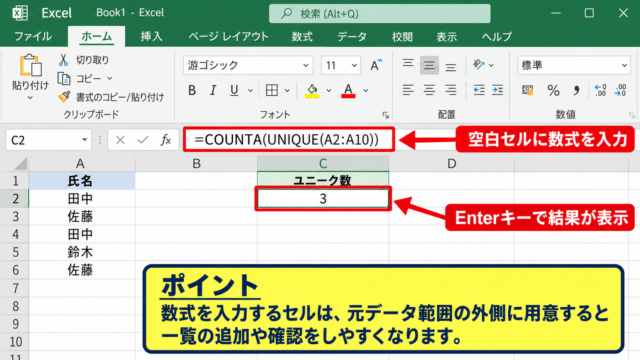Apply the red font color button
640x360 pixels.
click(x=348, y=90)
